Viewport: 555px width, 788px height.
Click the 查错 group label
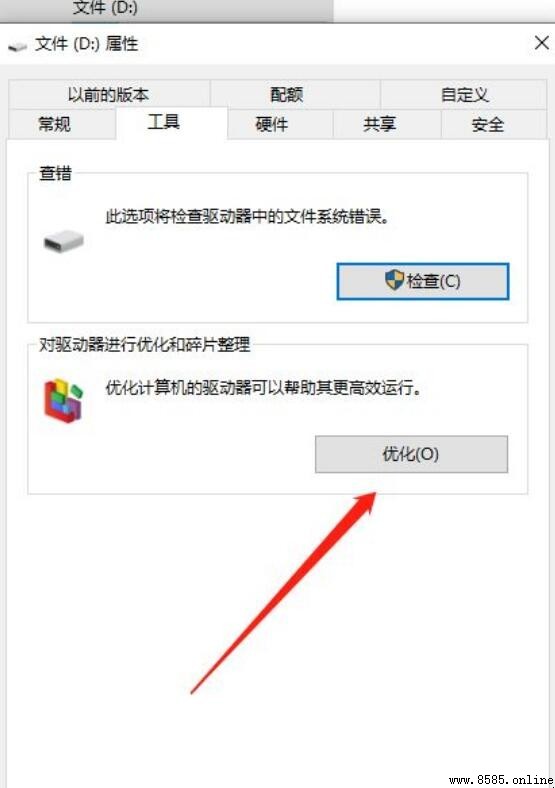55,173
